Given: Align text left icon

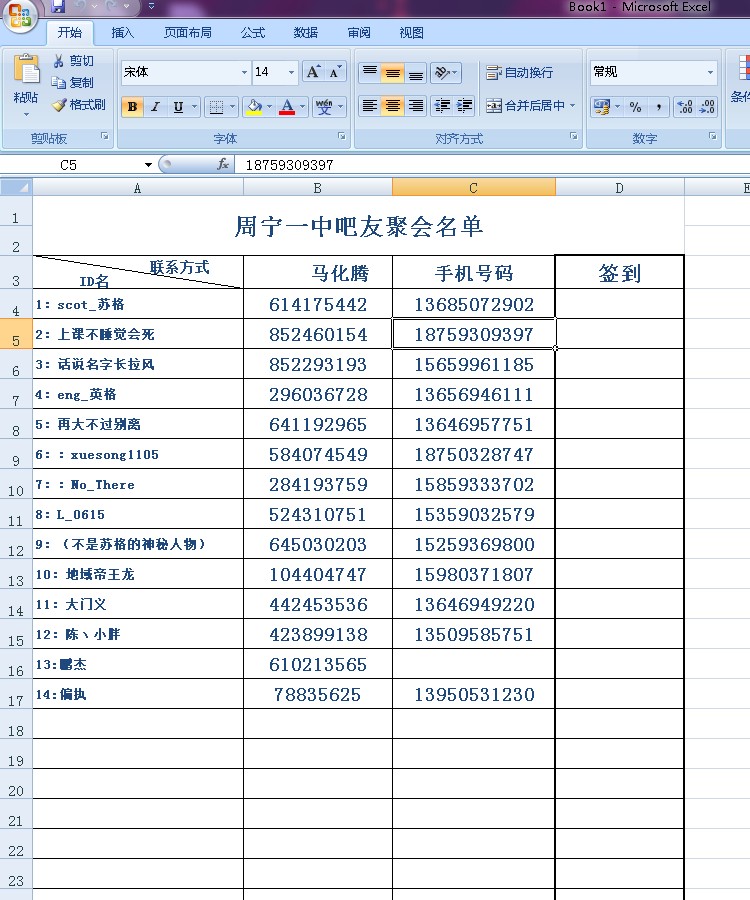Looking at the screenshot, I should tap(370, 106).
